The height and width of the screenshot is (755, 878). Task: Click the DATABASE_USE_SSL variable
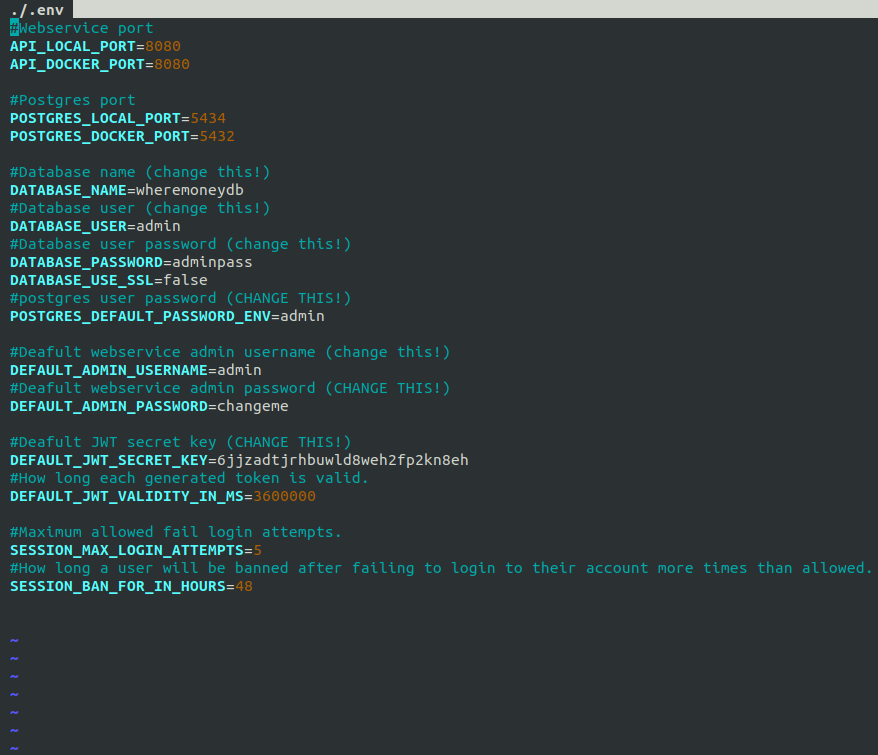coord(82,280)
